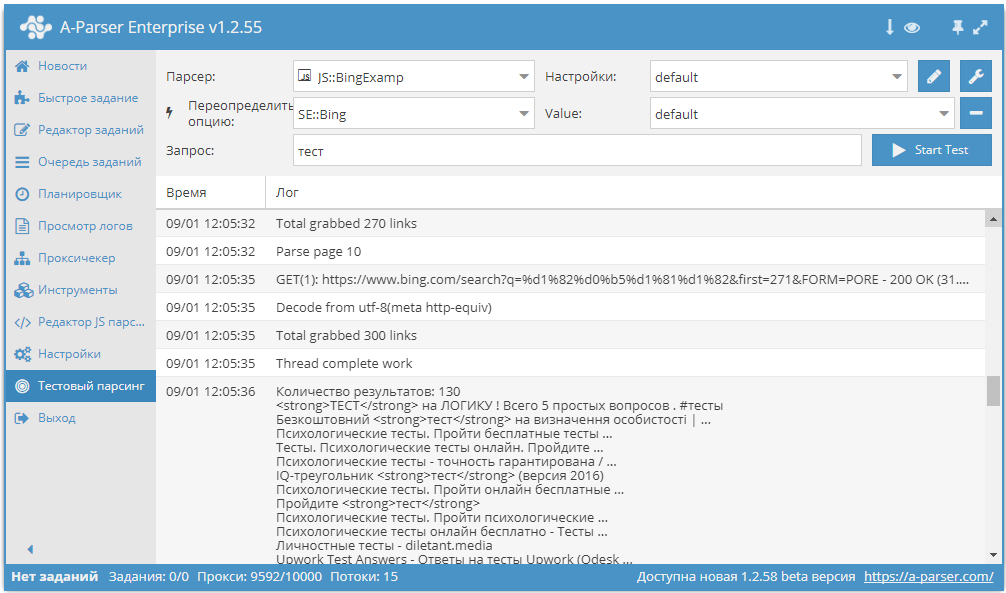1006x593 pixels.
Task: Click the download arrow icon in header
Action: [889, 28]
